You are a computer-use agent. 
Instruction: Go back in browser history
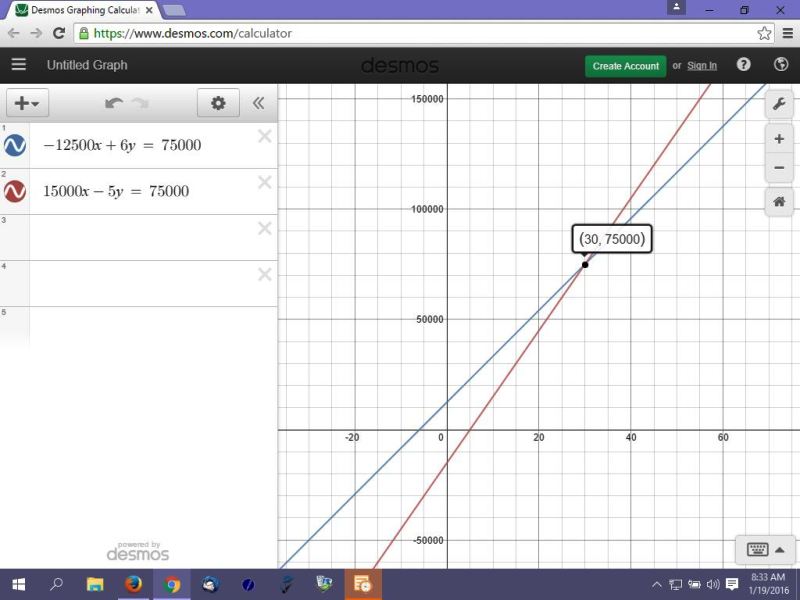pyautogui.click(x=13, y=34)
